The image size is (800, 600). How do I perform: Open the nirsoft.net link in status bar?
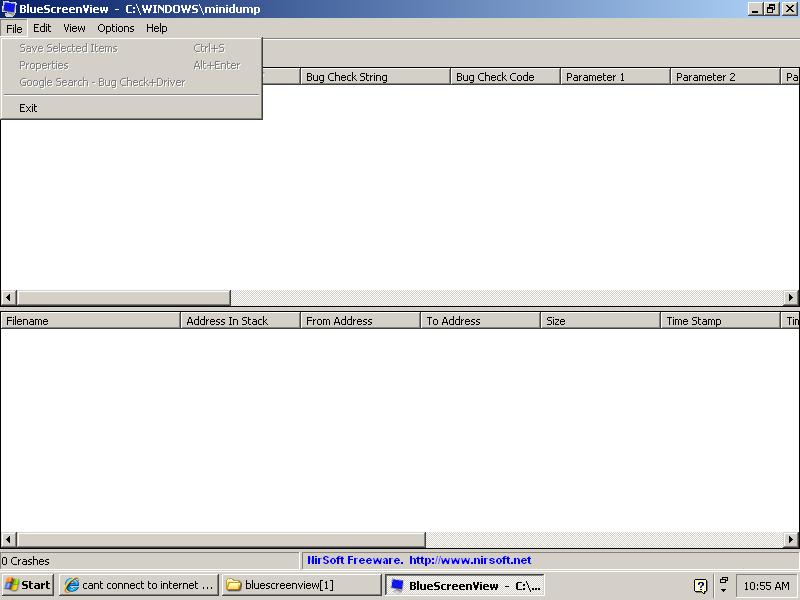470,560
